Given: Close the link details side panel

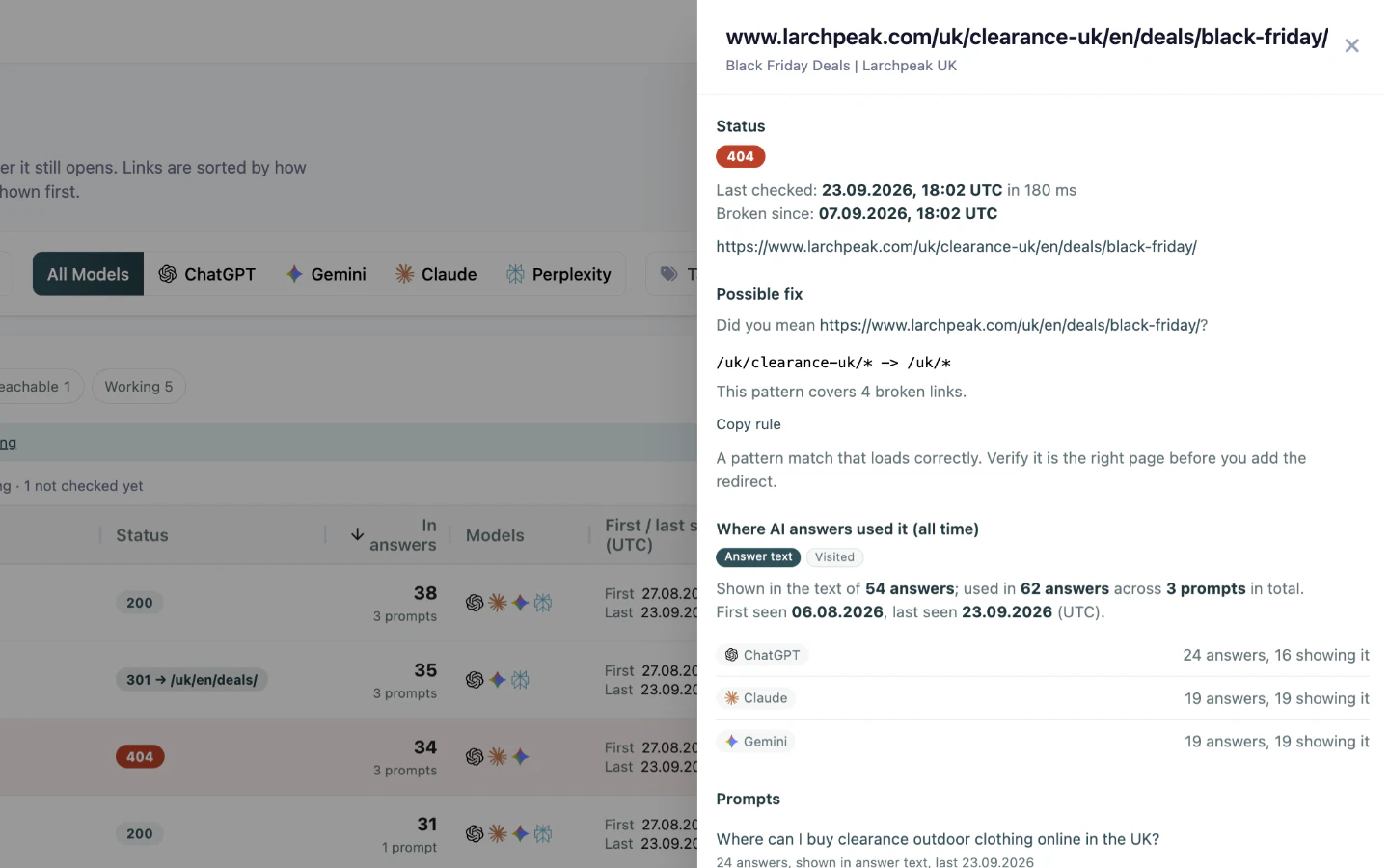Looking at the screenshot, I should tap(1351, 45).
